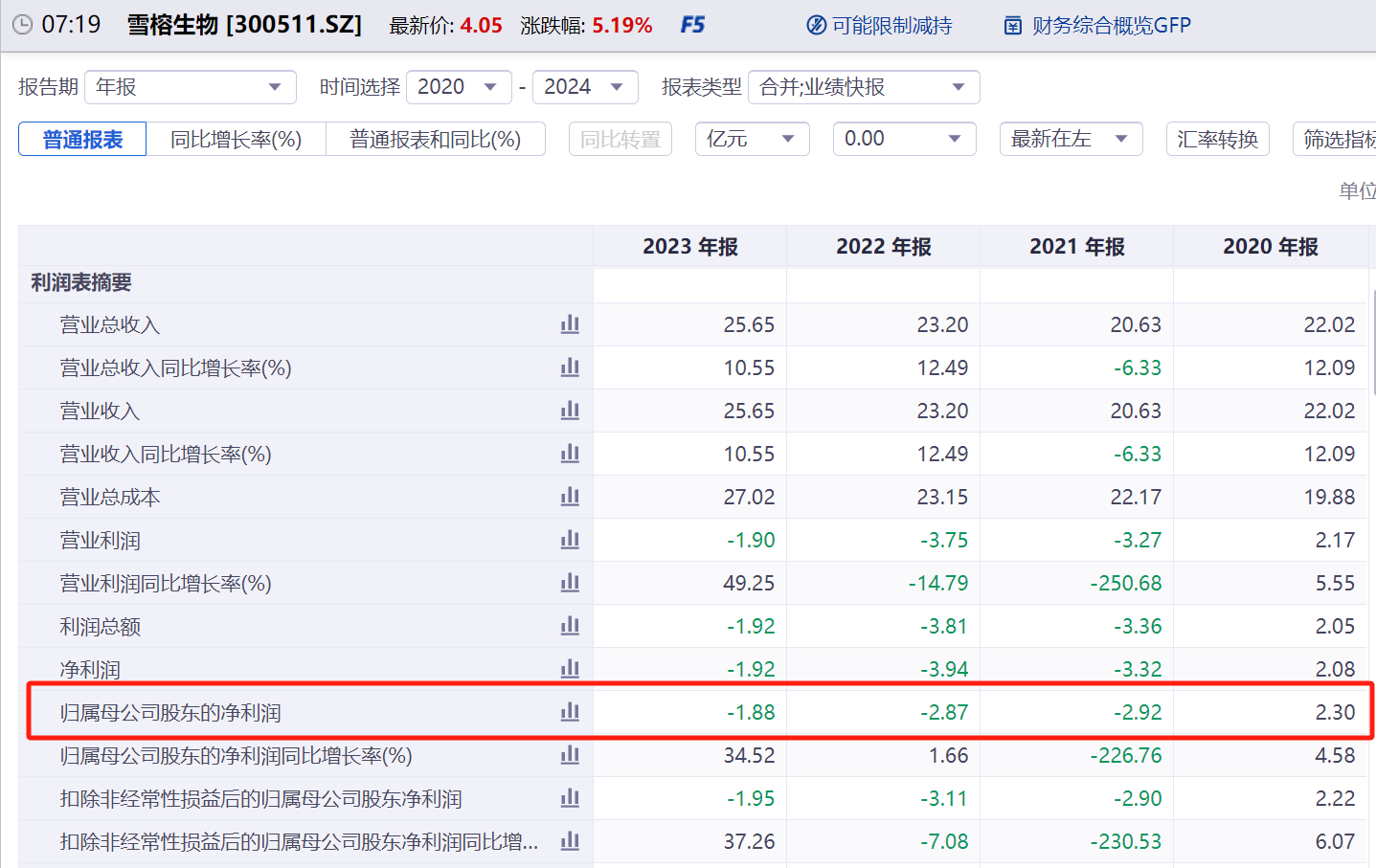Open the 最新在左 ordering dropdown
This screenshot has height=868, width=1376.
(x=1071, y=139)
